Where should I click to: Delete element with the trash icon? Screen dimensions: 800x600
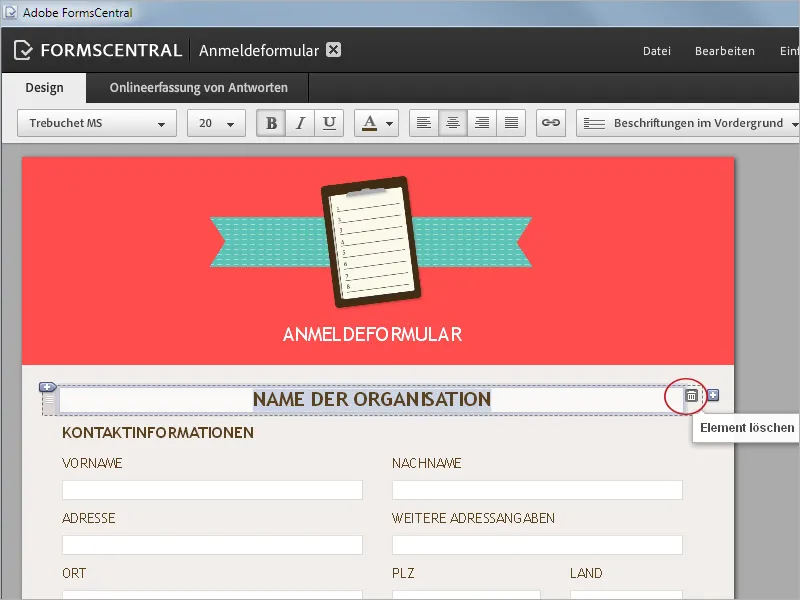[x=691, y=395]
